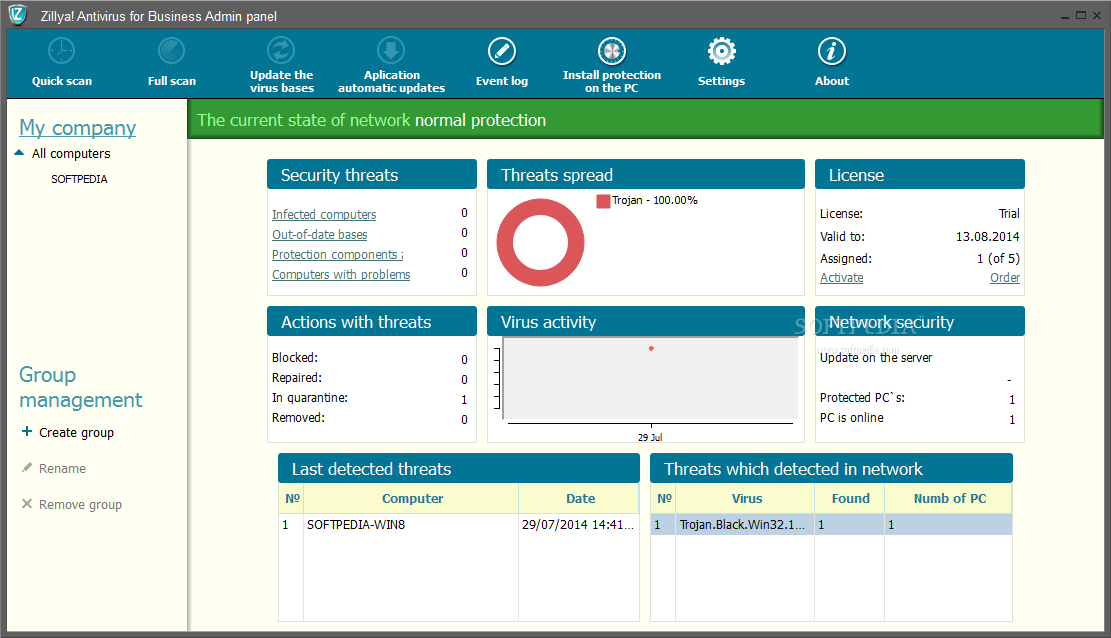
Task: Click the network state normal protection banner
Action: pyautogui.click(x=645, y=120)
